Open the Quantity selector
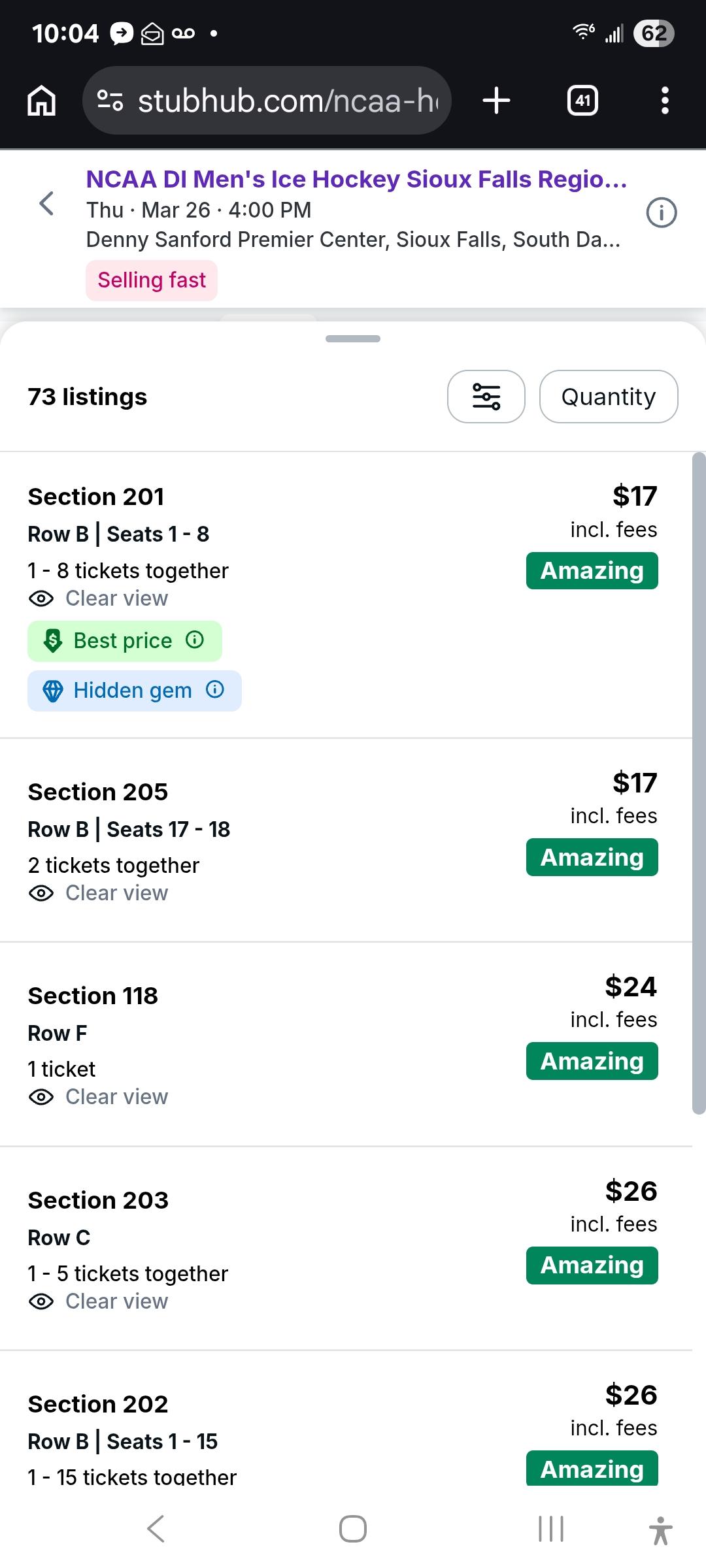 (608, 397)
